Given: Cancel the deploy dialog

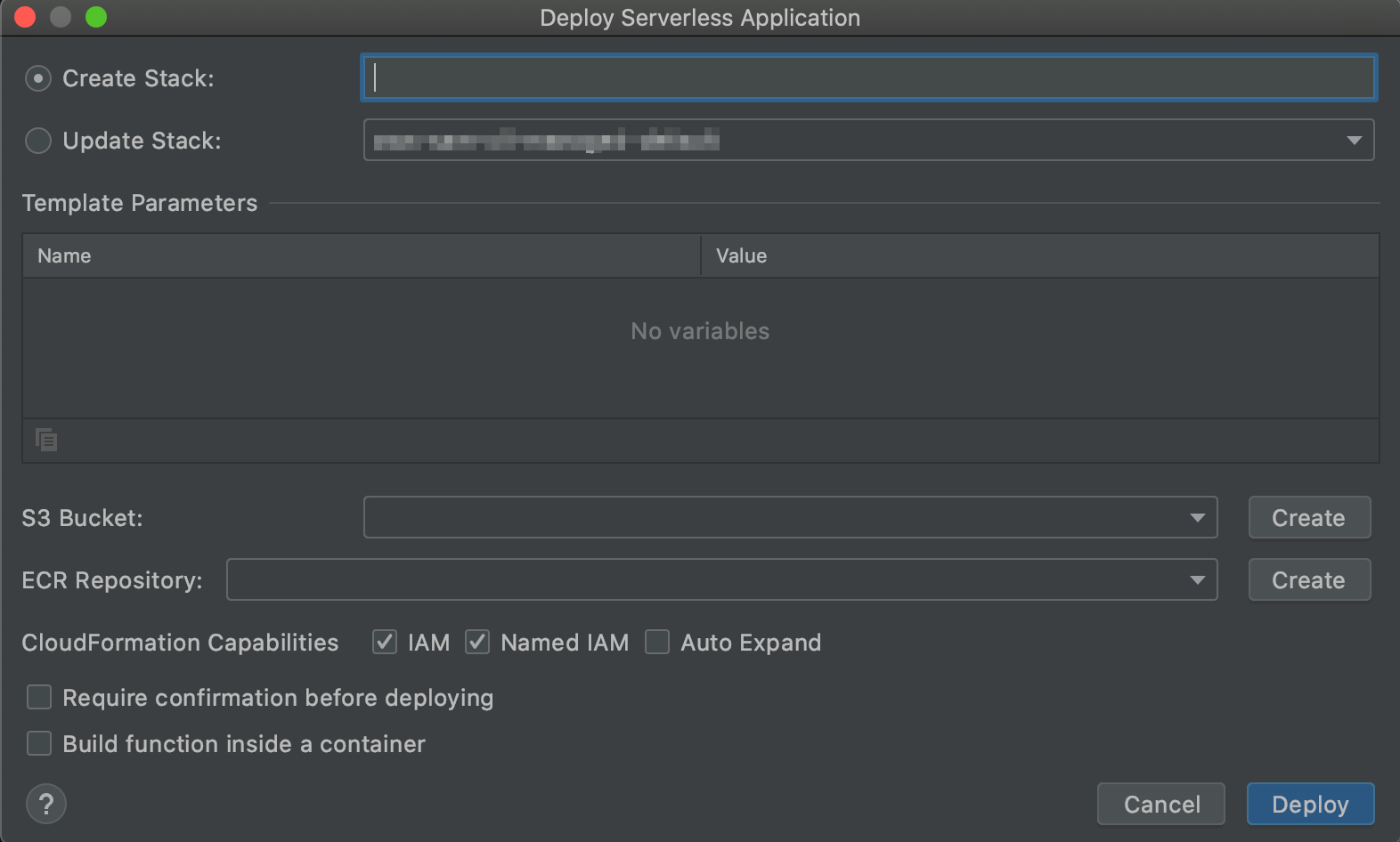Looking at the screenshot, I should (1160, 805).
